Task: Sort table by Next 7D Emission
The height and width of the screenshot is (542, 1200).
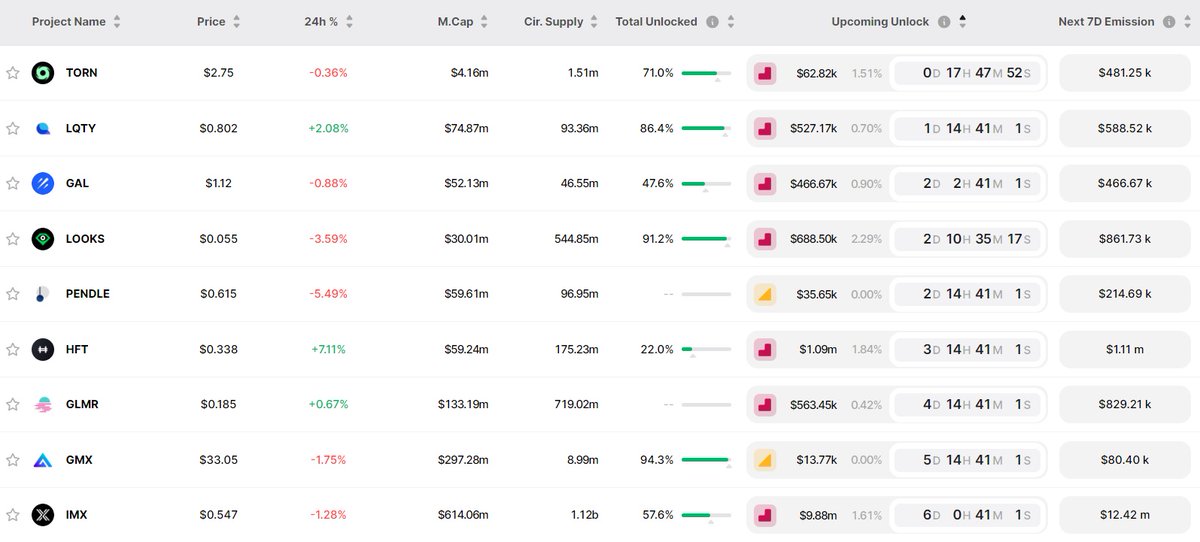Action: (x=1188, y=22)
